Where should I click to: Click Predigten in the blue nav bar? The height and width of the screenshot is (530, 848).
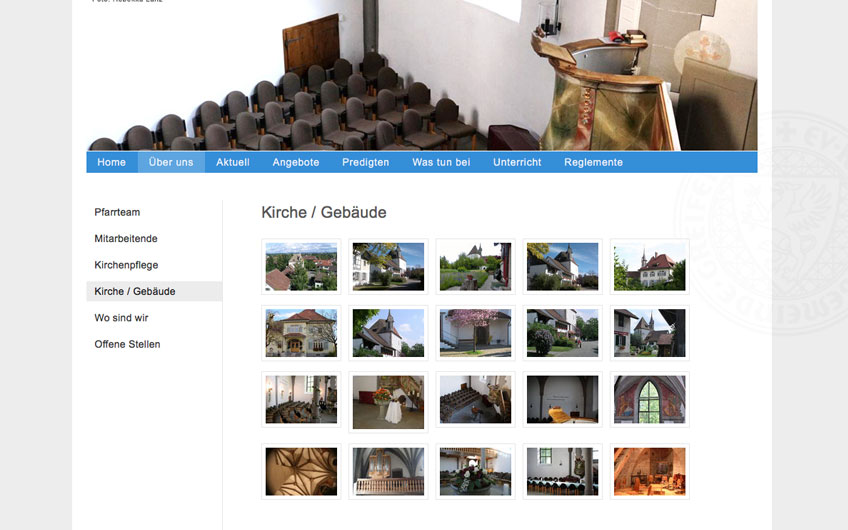366,162
